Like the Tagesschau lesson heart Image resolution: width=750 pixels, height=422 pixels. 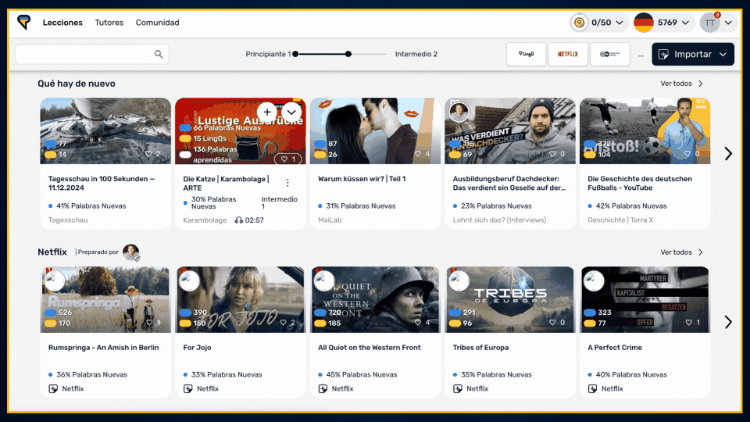tap(148, 154)
